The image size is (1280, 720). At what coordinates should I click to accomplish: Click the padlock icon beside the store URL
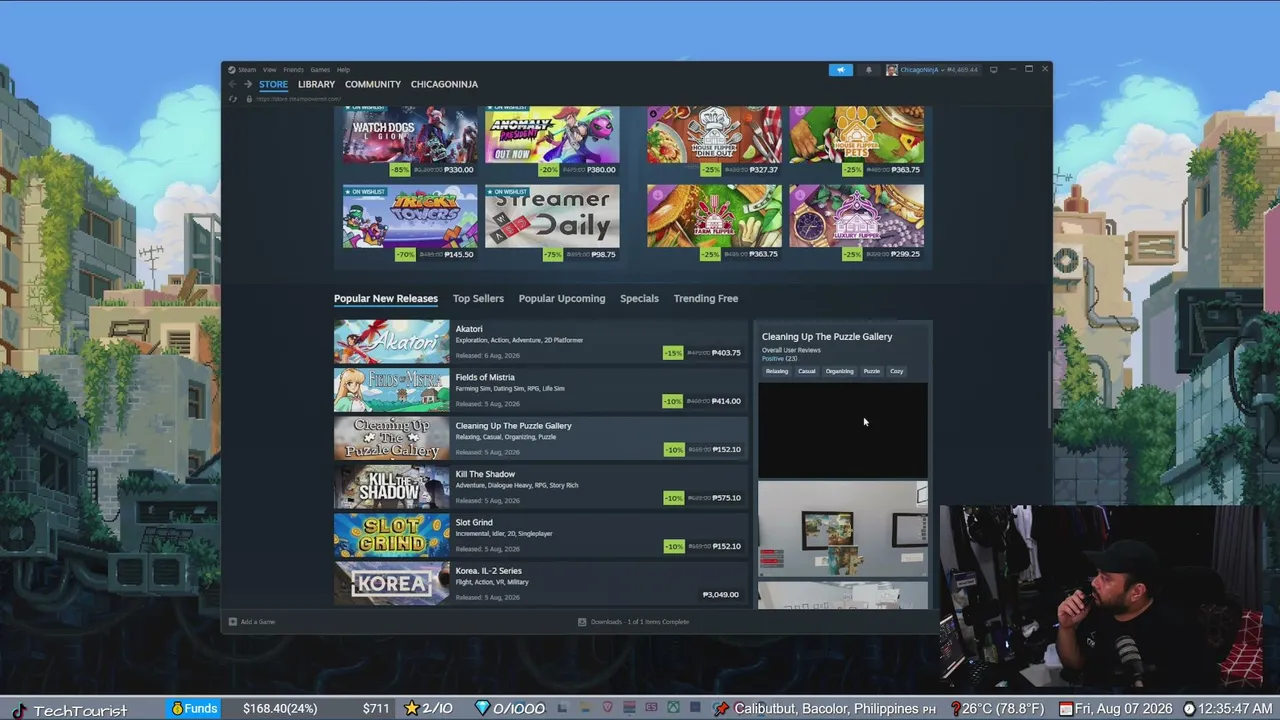pyautogui.click(x=248, y=98)
